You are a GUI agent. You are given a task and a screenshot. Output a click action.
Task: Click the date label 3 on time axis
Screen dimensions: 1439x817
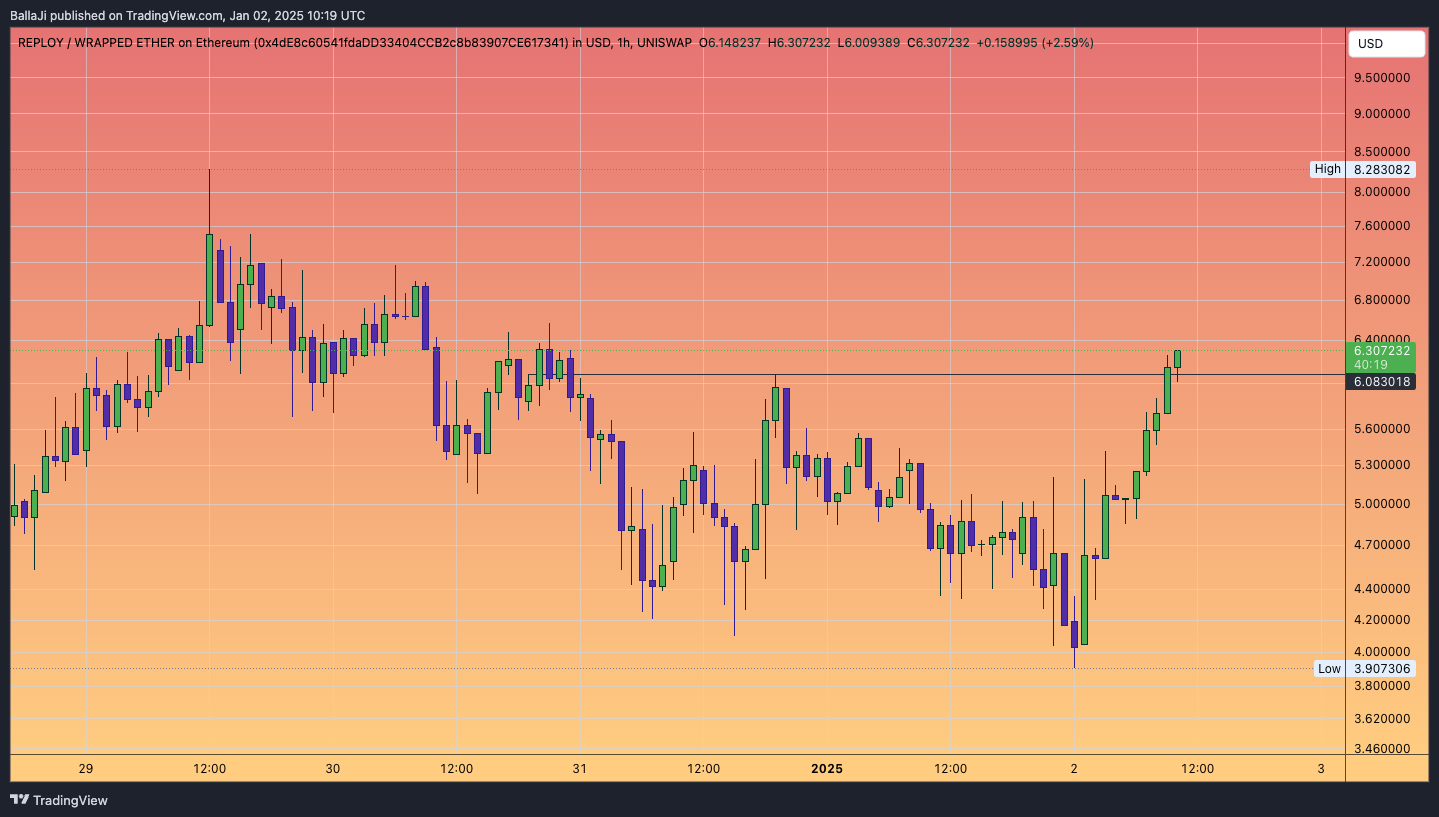click(1321, 769)
